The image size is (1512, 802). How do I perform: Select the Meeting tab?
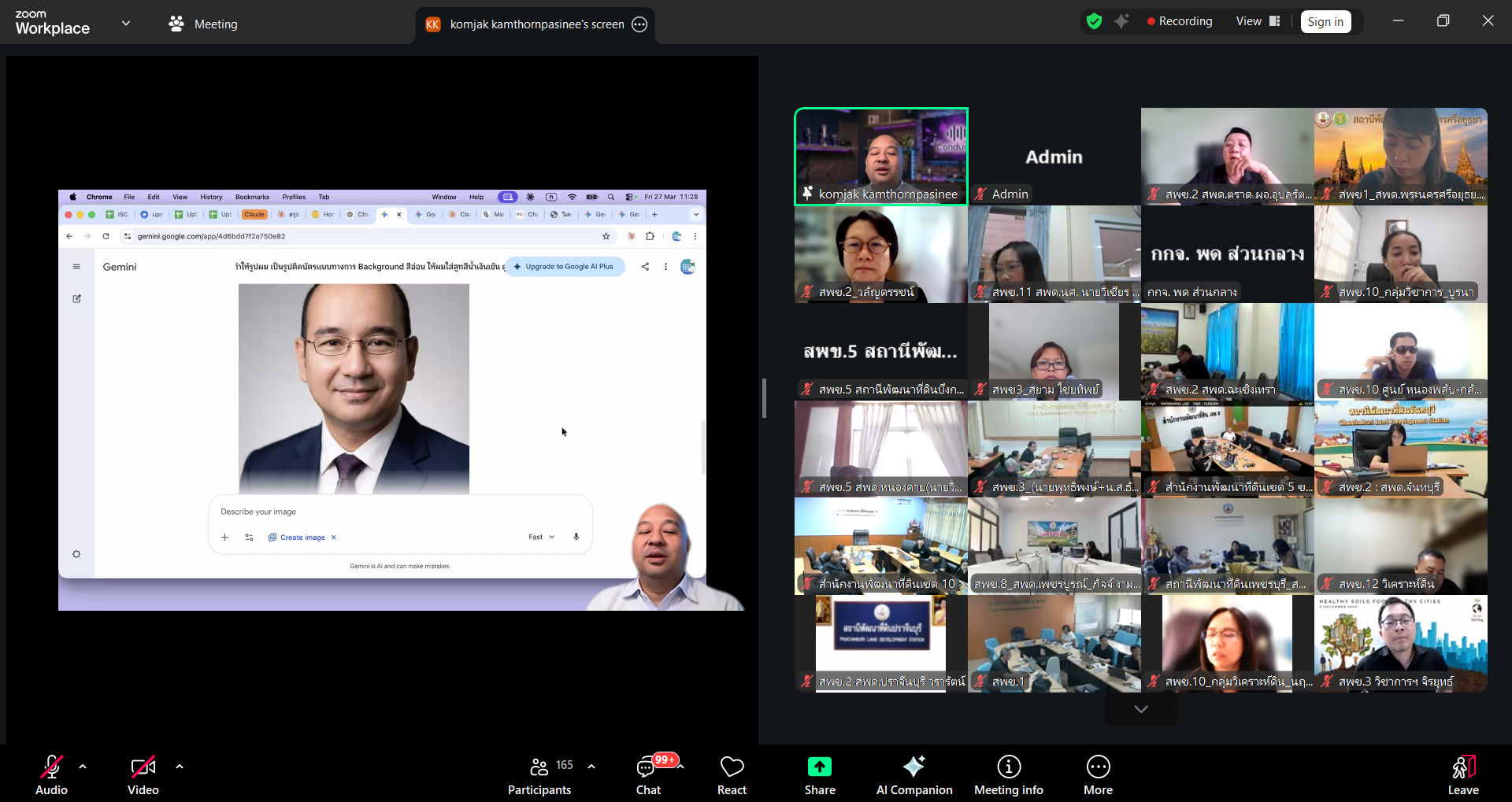[x=203, y=24]
